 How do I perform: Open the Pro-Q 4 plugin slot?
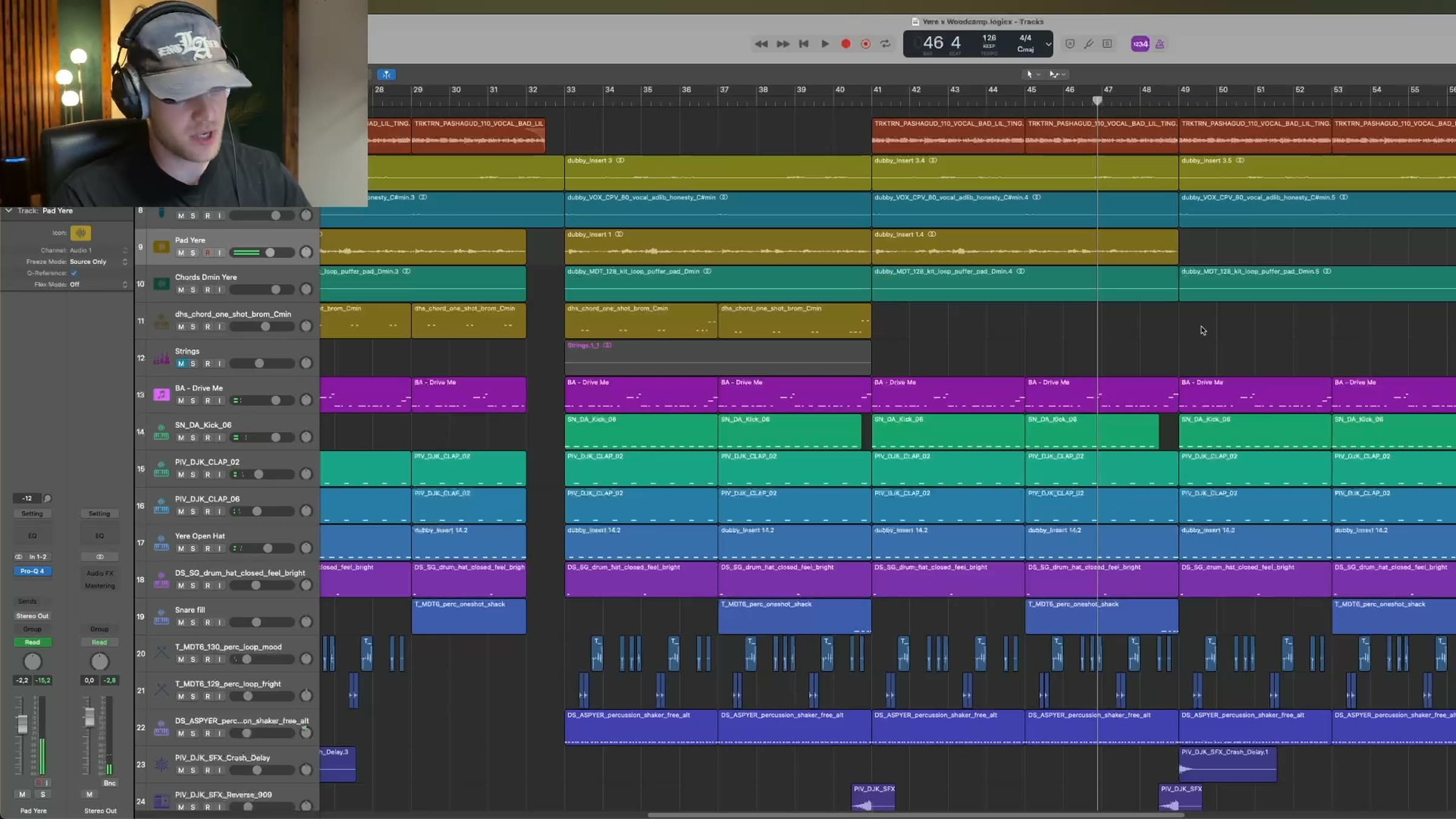32,571
